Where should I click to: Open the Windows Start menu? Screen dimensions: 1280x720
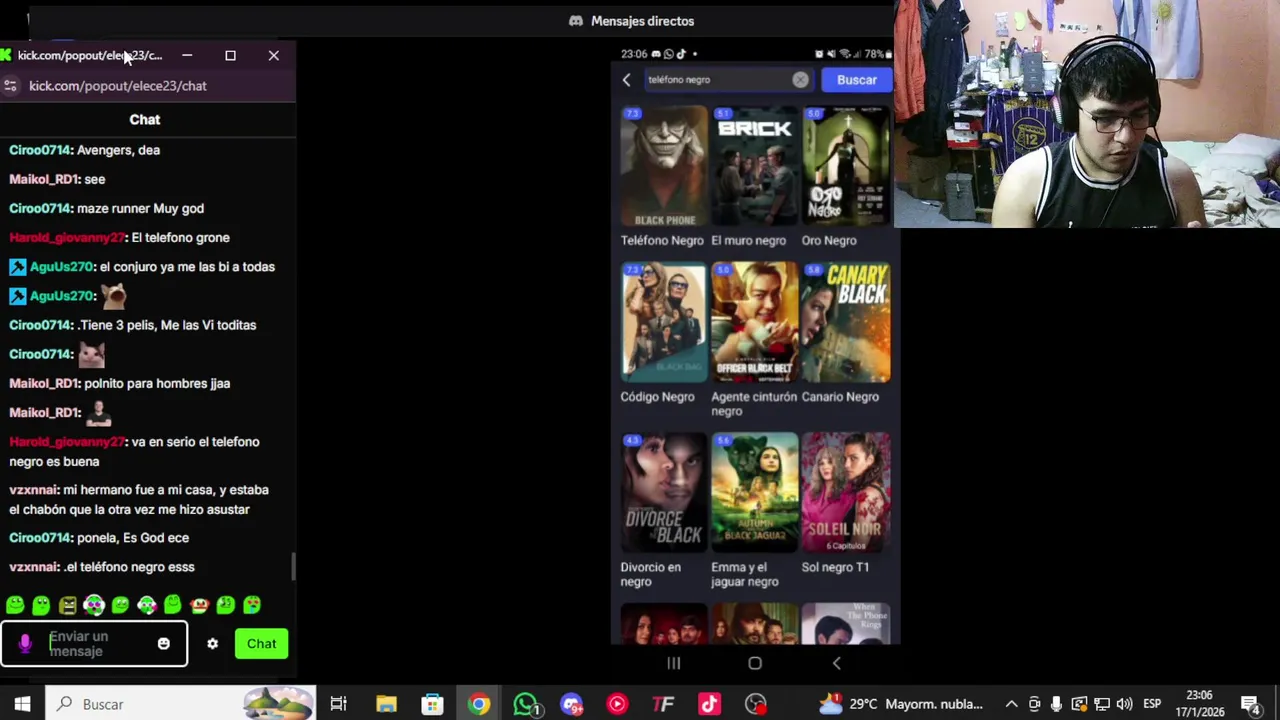[22, 704]
